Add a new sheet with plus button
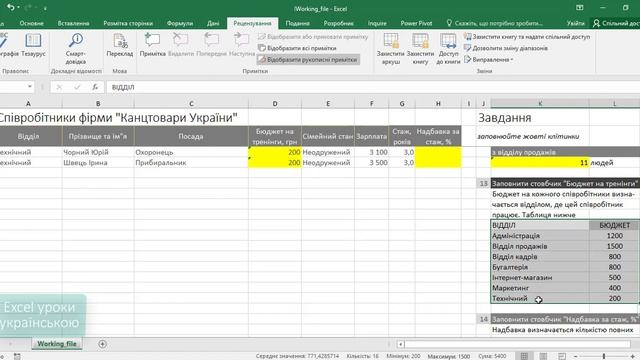This screenshot has height=360, width=640. (x=102, y=344)
